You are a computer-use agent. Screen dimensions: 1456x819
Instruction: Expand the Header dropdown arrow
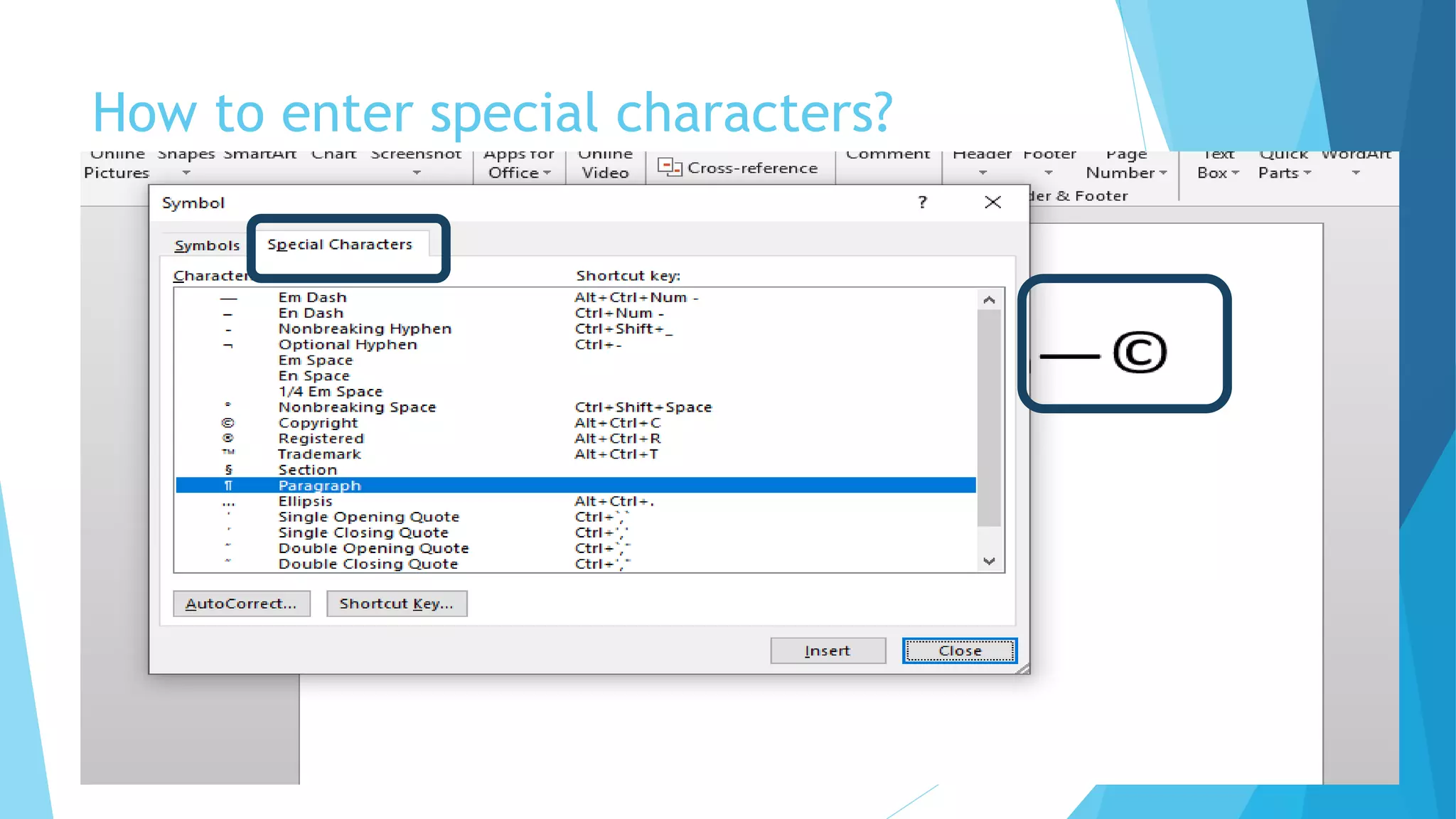pyautogui.click(x=983, y=173)
